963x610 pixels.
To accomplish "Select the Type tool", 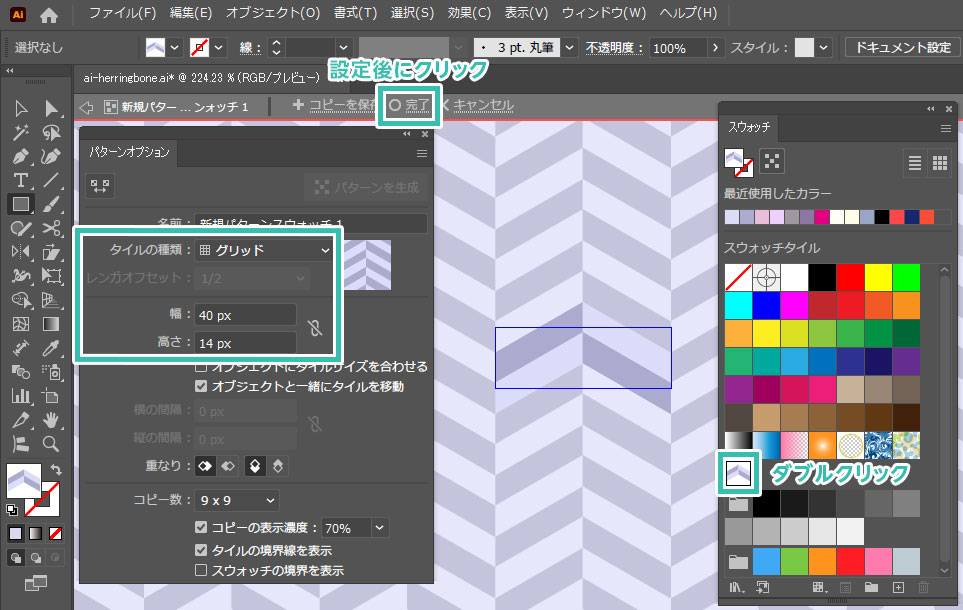I will (20, 181).
